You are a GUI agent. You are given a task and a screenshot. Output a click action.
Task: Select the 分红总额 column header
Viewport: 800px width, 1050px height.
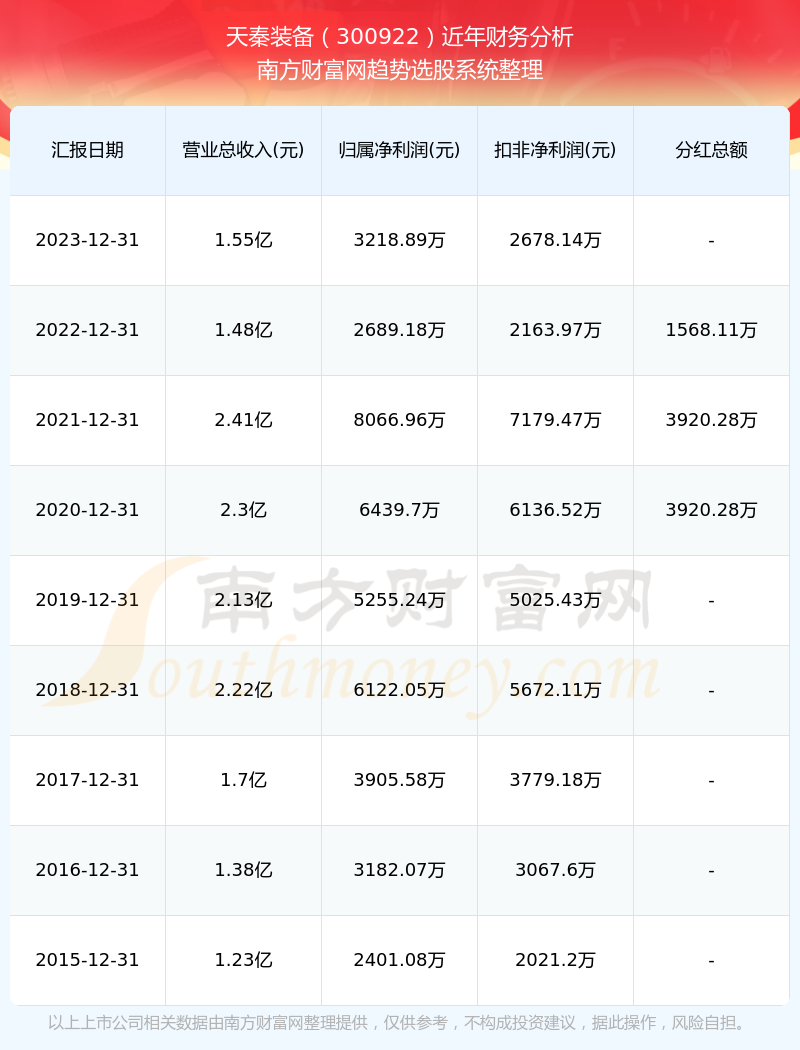tap(711, 150)
